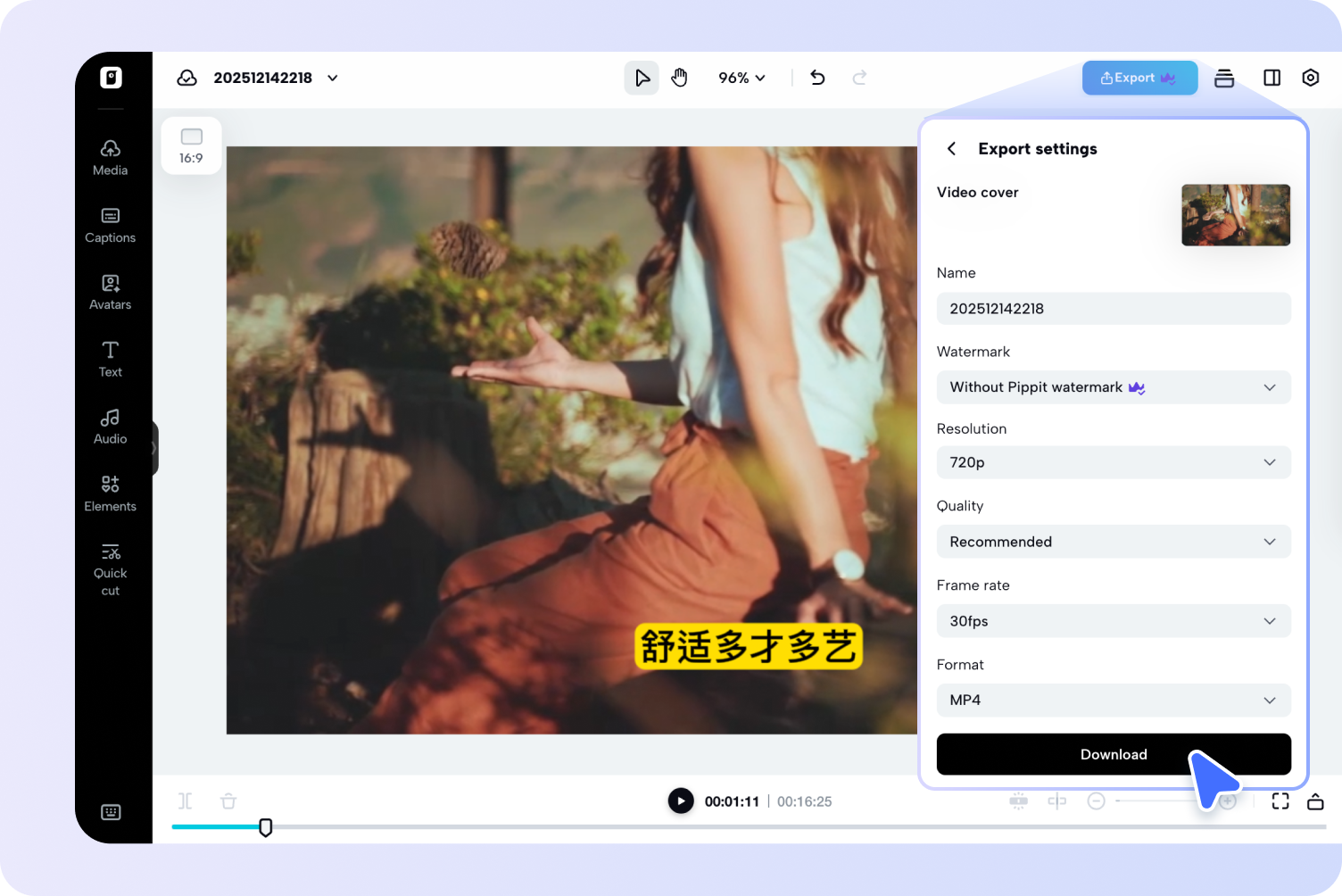The image size is (1342, 896).
Task: Enter fullscreen preview mode
Action: (x=1280, y=801)
